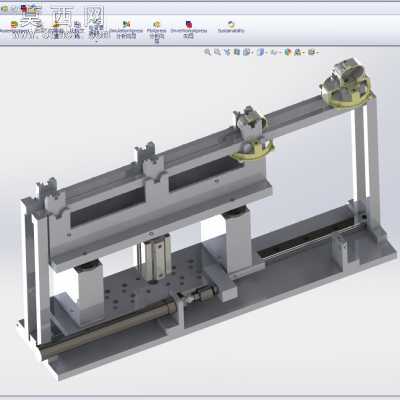The width and height of the screenshot is (400, 400).
Task: Expand the Apply Scene dropdown arrow
Action: (303, 53)
